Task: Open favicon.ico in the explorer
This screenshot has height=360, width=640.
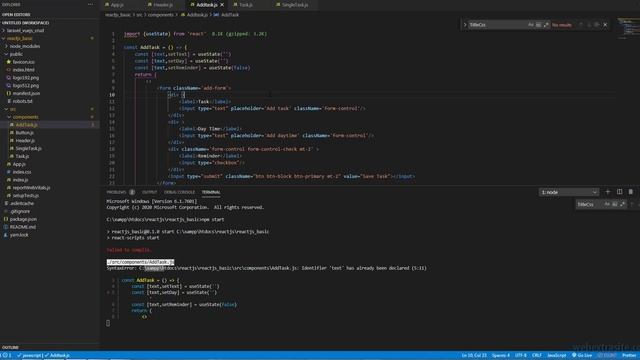Action: [23, 62]
